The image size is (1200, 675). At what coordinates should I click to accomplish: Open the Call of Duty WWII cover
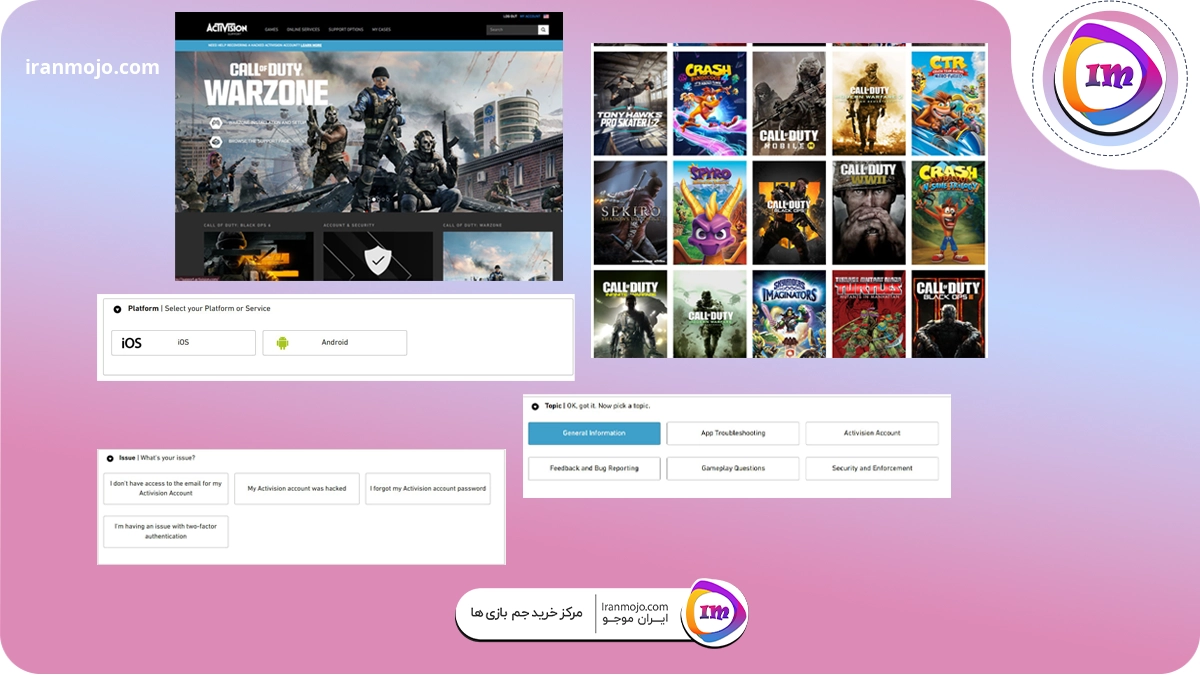(x=869, y=213)
